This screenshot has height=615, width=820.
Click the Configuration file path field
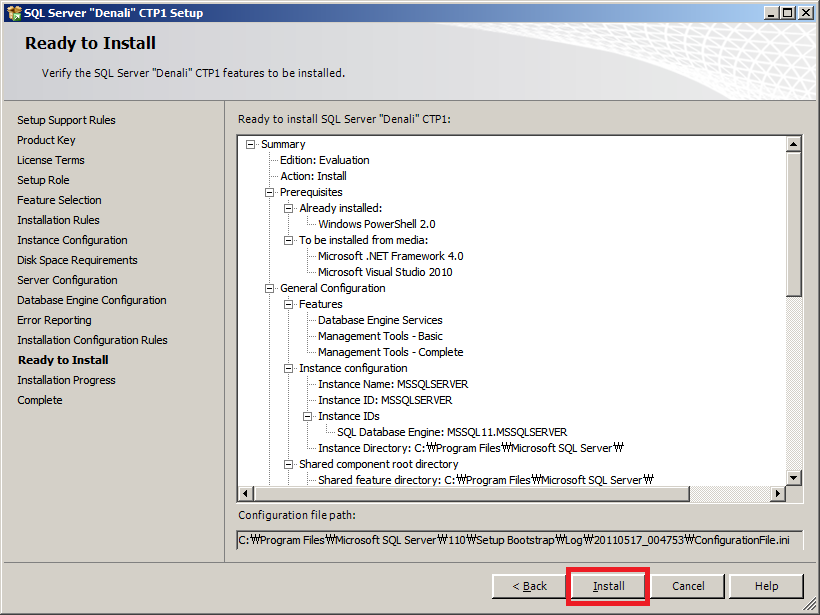pos(520,540)
